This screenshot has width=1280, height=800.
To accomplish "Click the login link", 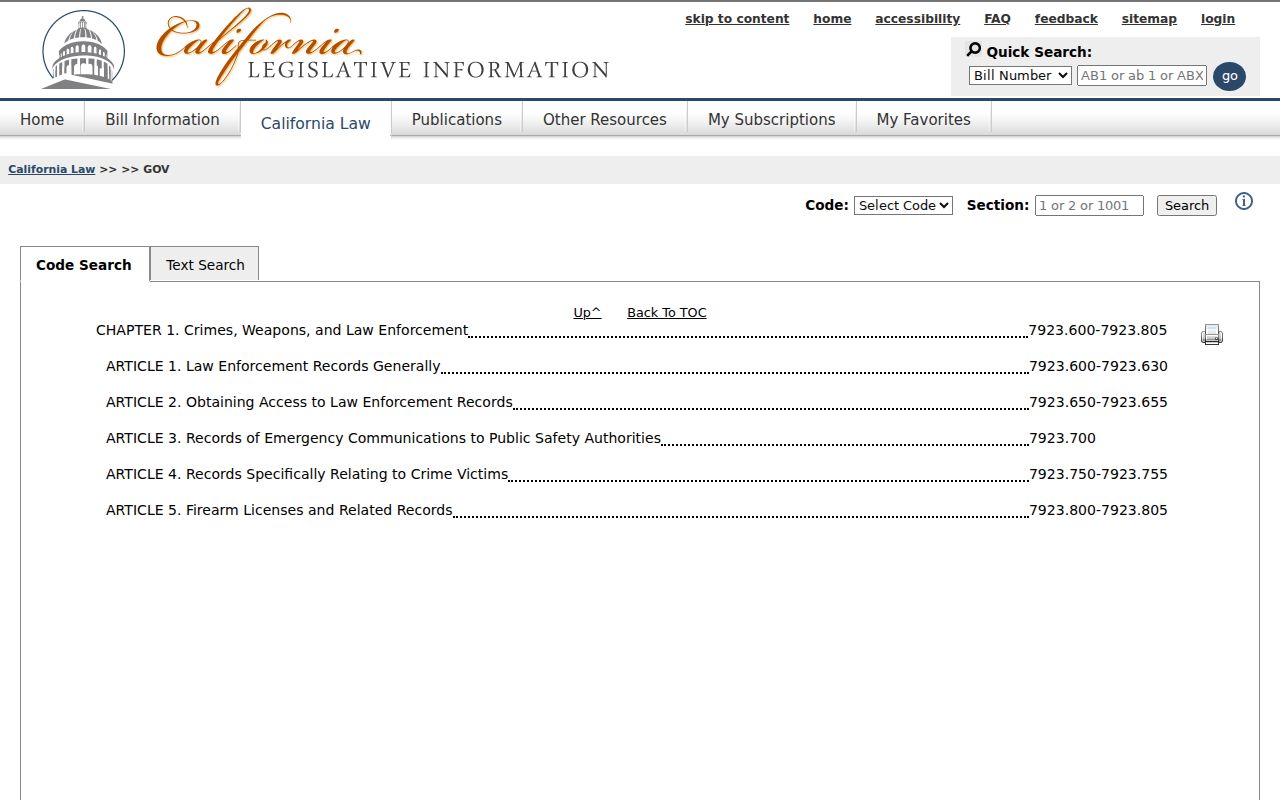I will pos(1218,19).
